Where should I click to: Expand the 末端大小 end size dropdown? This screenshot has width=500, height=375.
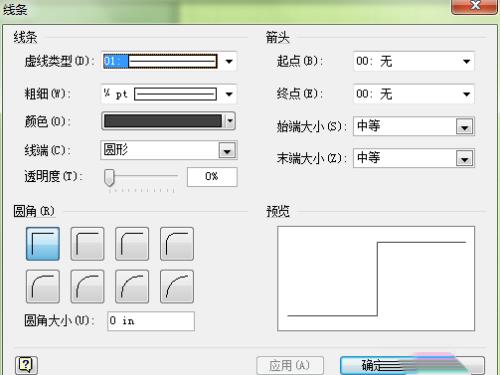point(465,159)
